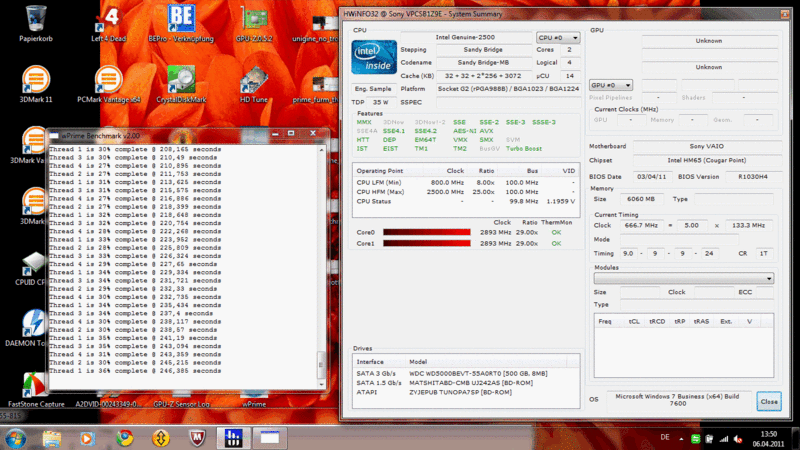Image resolution: width=800 pixels, height=450 pixels.
Task: Click the network signal tray icon
Action: pyautogui.click(x=723, y=438)
